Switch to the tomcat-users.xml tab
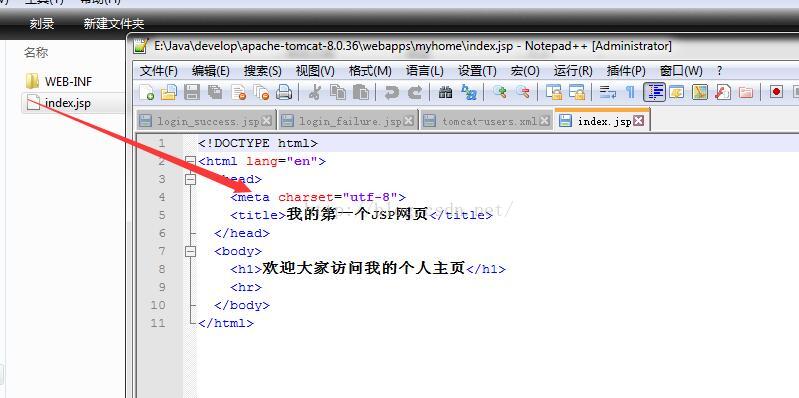Image resolution: width=799 pixels, height=398 pixels. [487, 121]
